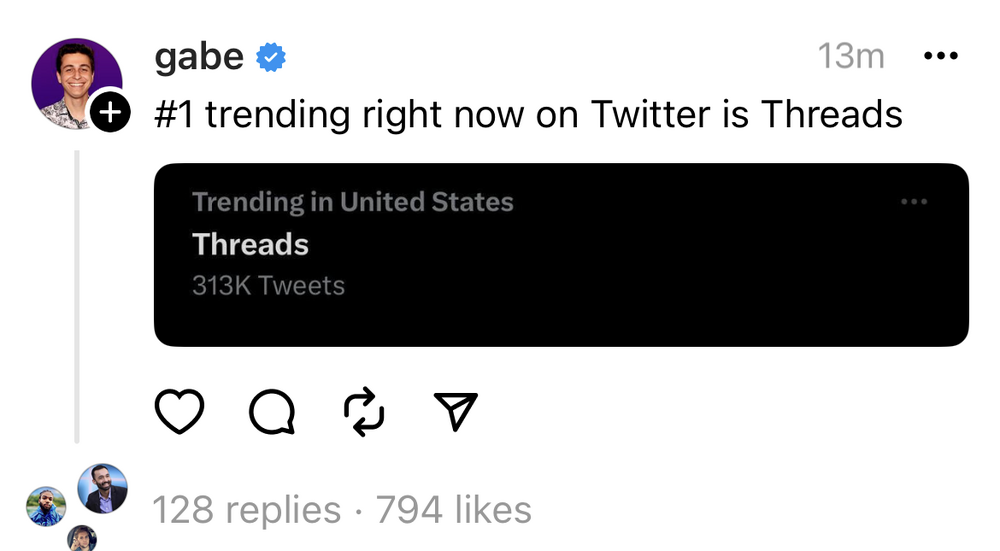Click the blue verified badge beside gabe
The image size is (1000, 551).
coord(270,57)
